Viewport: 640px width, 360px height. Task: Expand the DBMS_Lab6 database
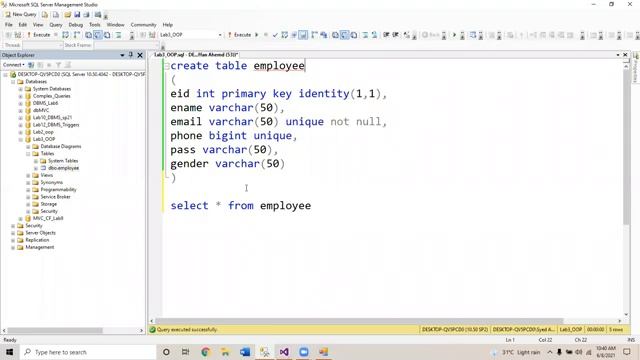[20, 104]
